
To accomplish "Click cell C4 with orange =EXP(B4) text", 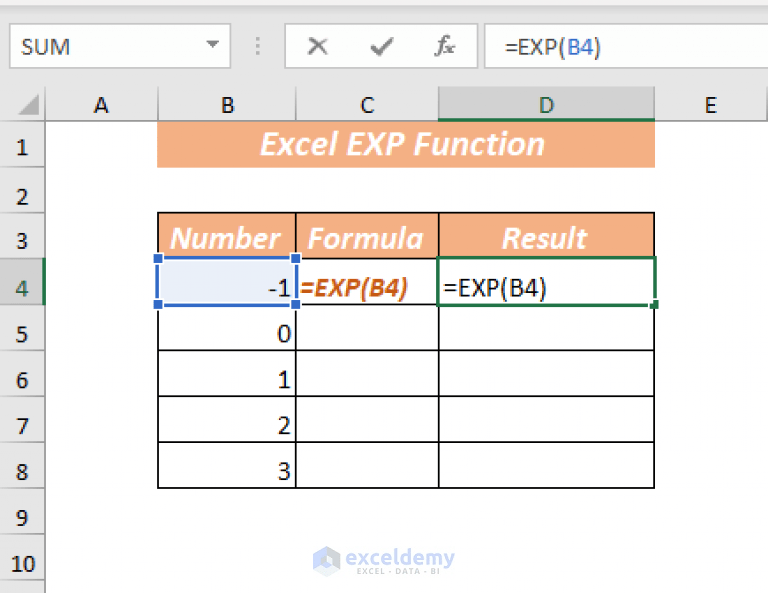I will (x=367, y=282).
